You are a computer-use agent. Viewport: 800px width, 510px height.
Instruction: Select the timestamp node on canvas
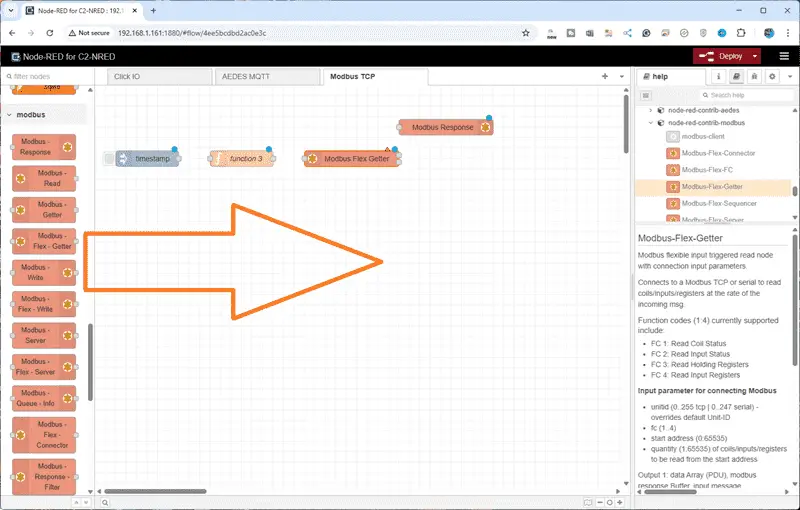click(147, 159)
